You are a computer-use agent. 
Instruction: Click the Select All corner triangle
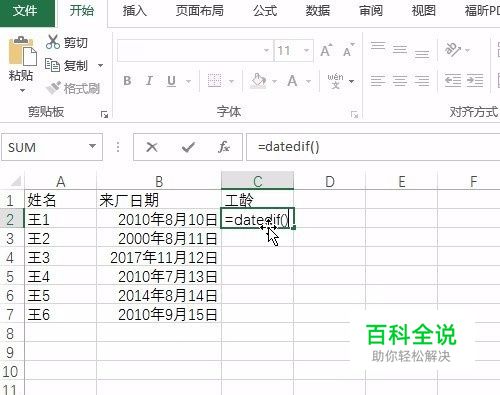click(15, 182)
